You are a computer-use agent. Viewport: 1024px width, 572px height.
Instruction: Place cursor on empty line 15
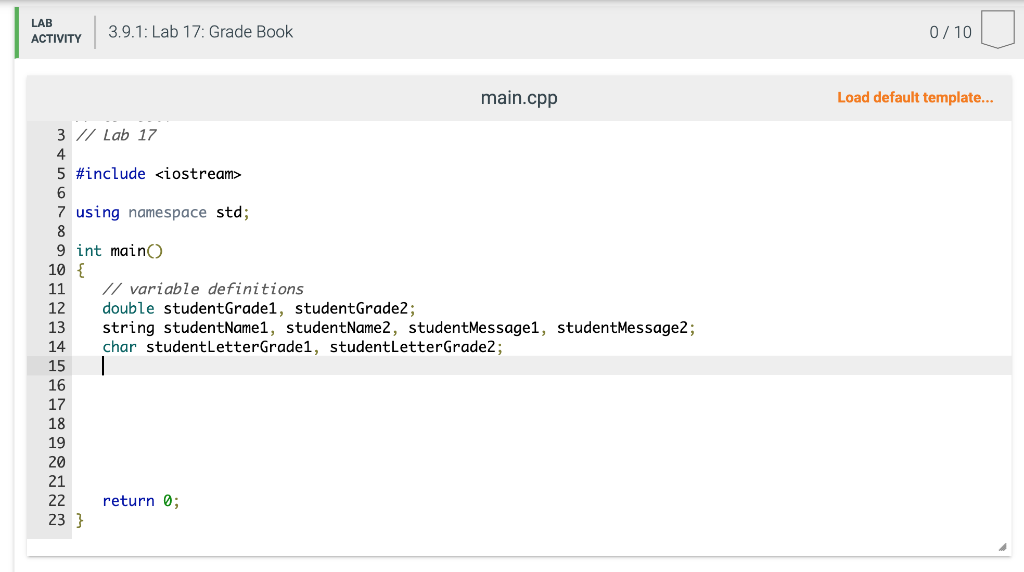pos(541,366)
